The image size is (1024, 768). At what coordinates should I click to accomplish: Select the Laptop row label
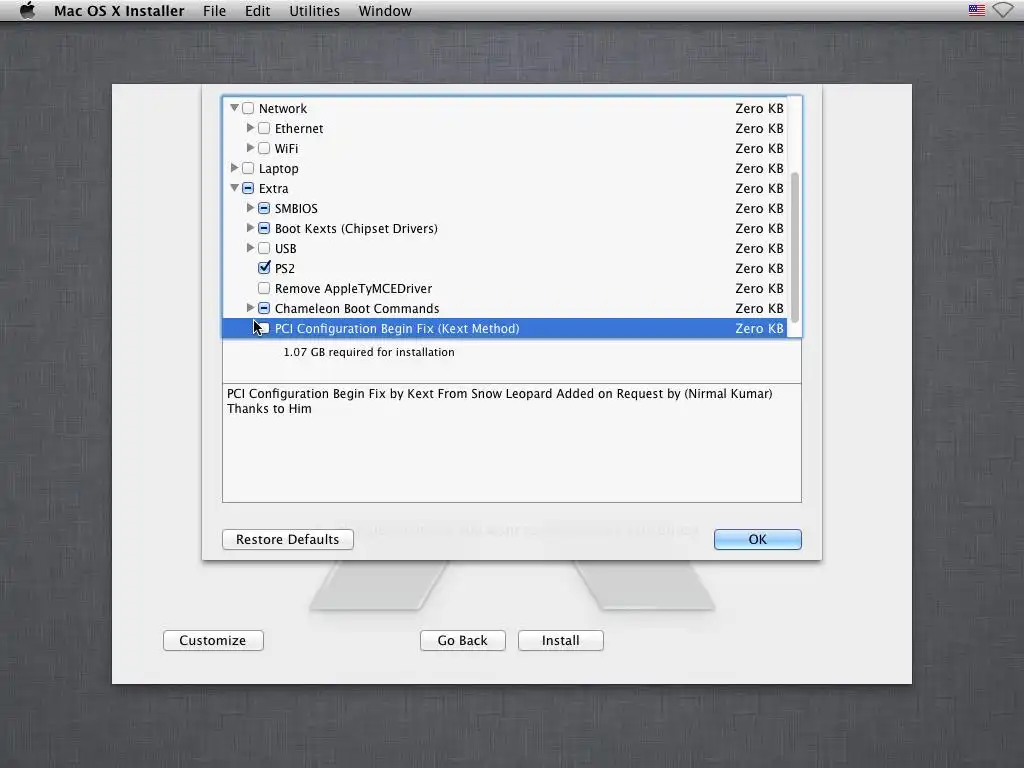[278, 168]
